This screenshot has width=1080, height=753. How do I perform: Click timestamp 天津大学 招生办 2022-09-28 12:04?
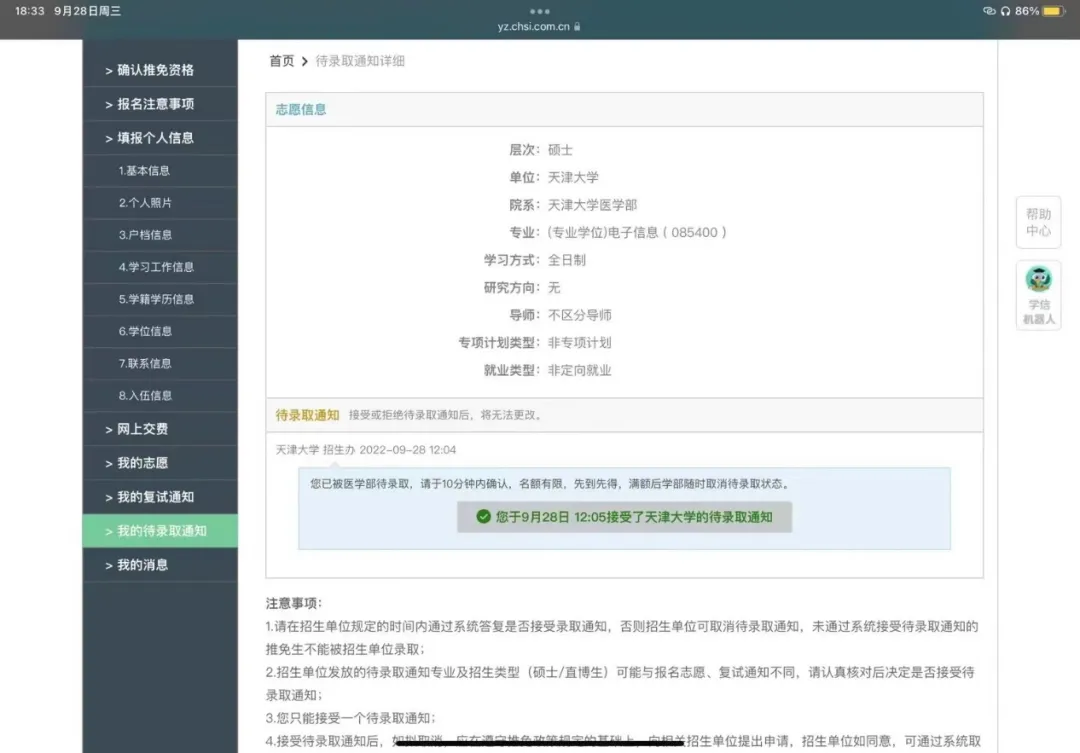pos(366,450)
